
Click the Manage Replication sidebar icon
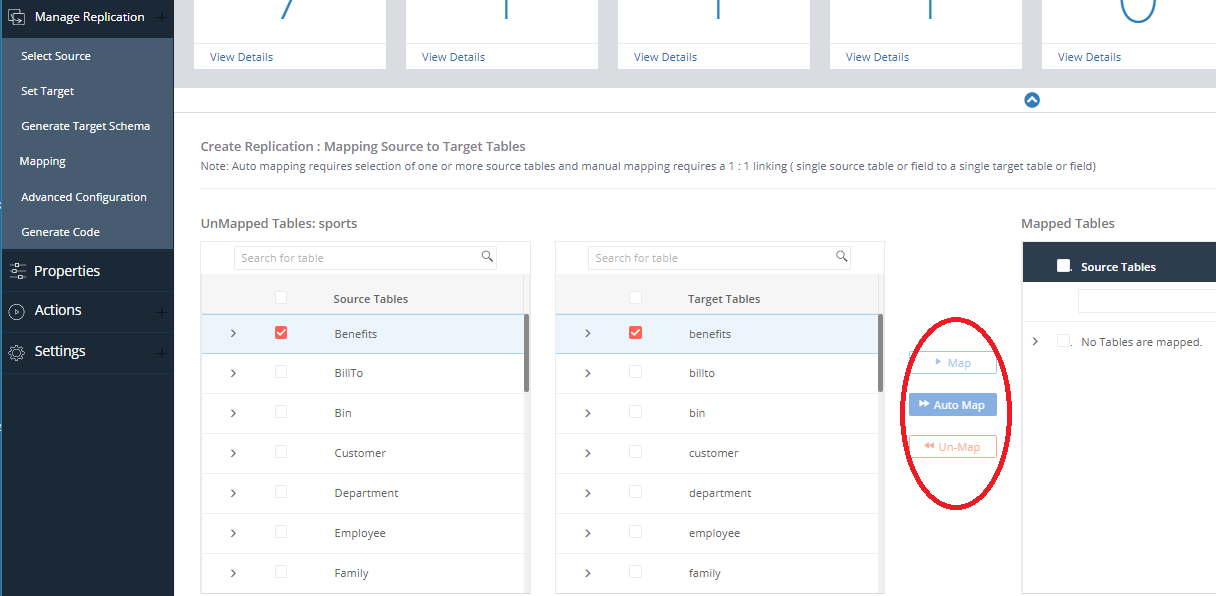(16, 17)
